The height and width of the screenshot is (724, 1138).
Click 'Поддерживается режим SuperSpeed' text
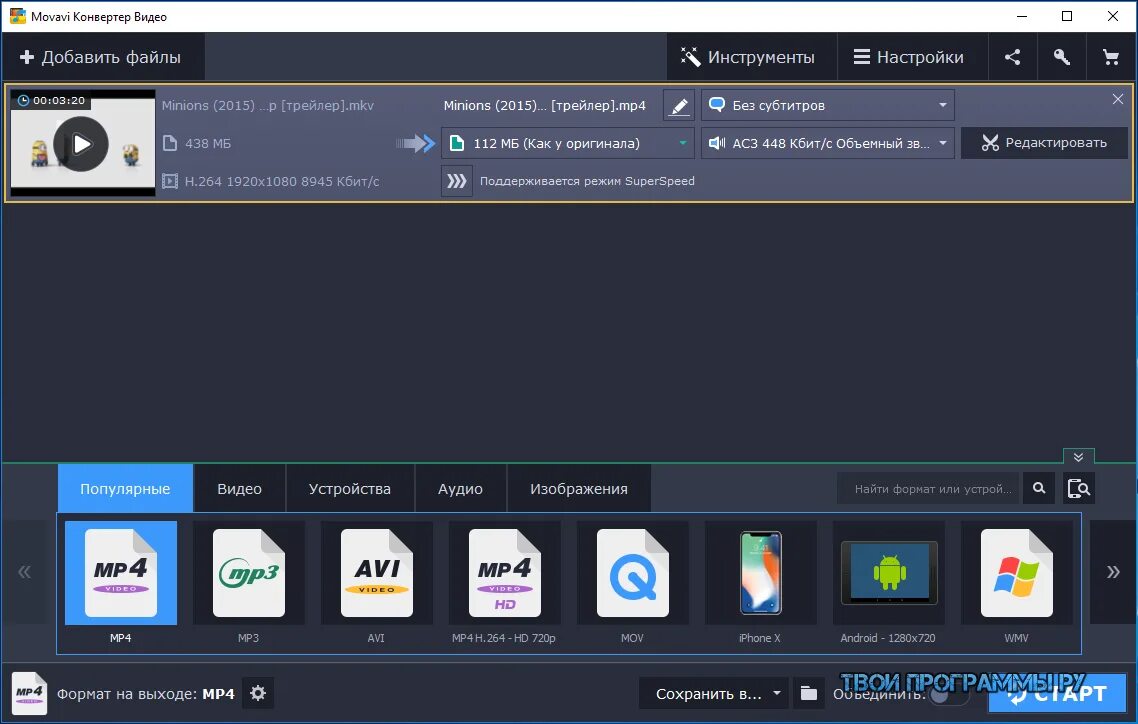coord(587,181)
